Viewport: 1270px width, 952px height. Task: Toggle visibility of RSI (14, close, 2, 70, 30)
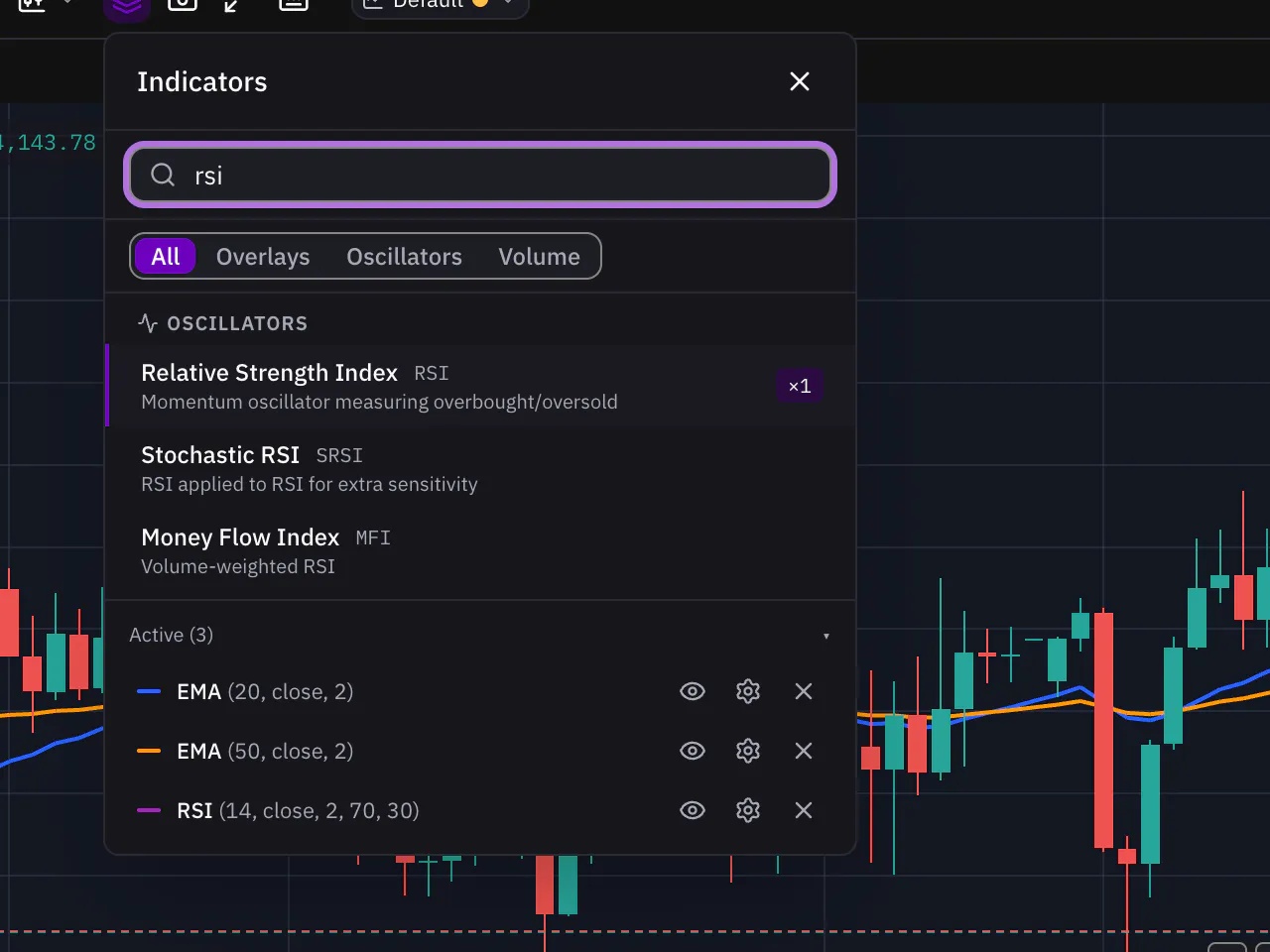click(x=693, y=810)
